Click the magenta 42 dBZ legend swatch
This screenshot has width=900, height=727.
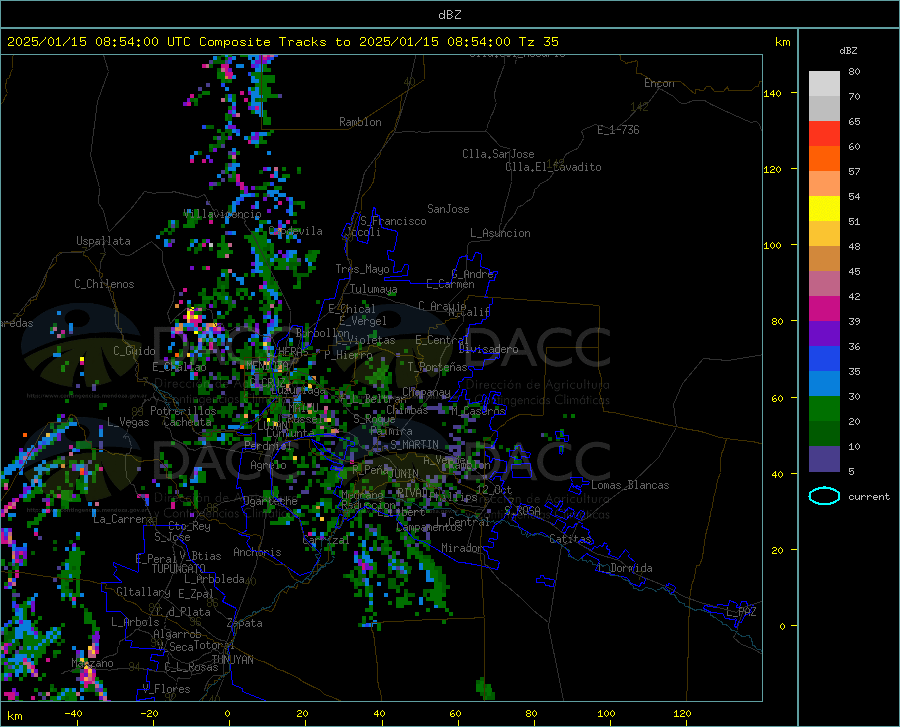pyautogui.click(x=824, y=309)
